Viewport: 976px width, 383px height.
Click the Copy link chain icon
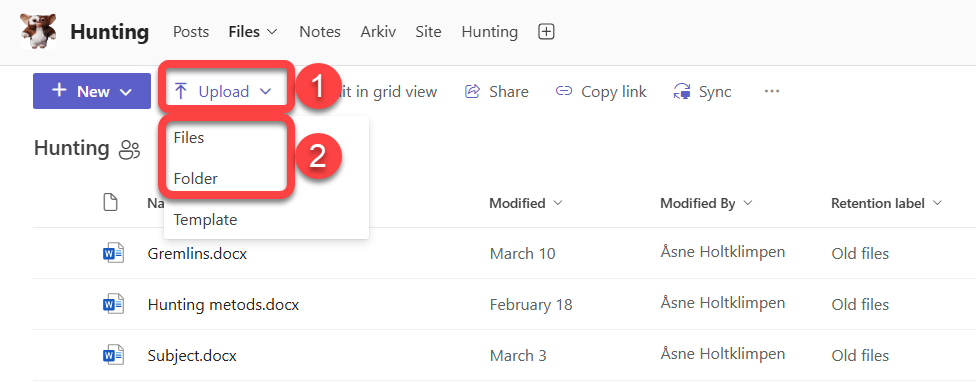pyautogui.click(x=563, y=92)
